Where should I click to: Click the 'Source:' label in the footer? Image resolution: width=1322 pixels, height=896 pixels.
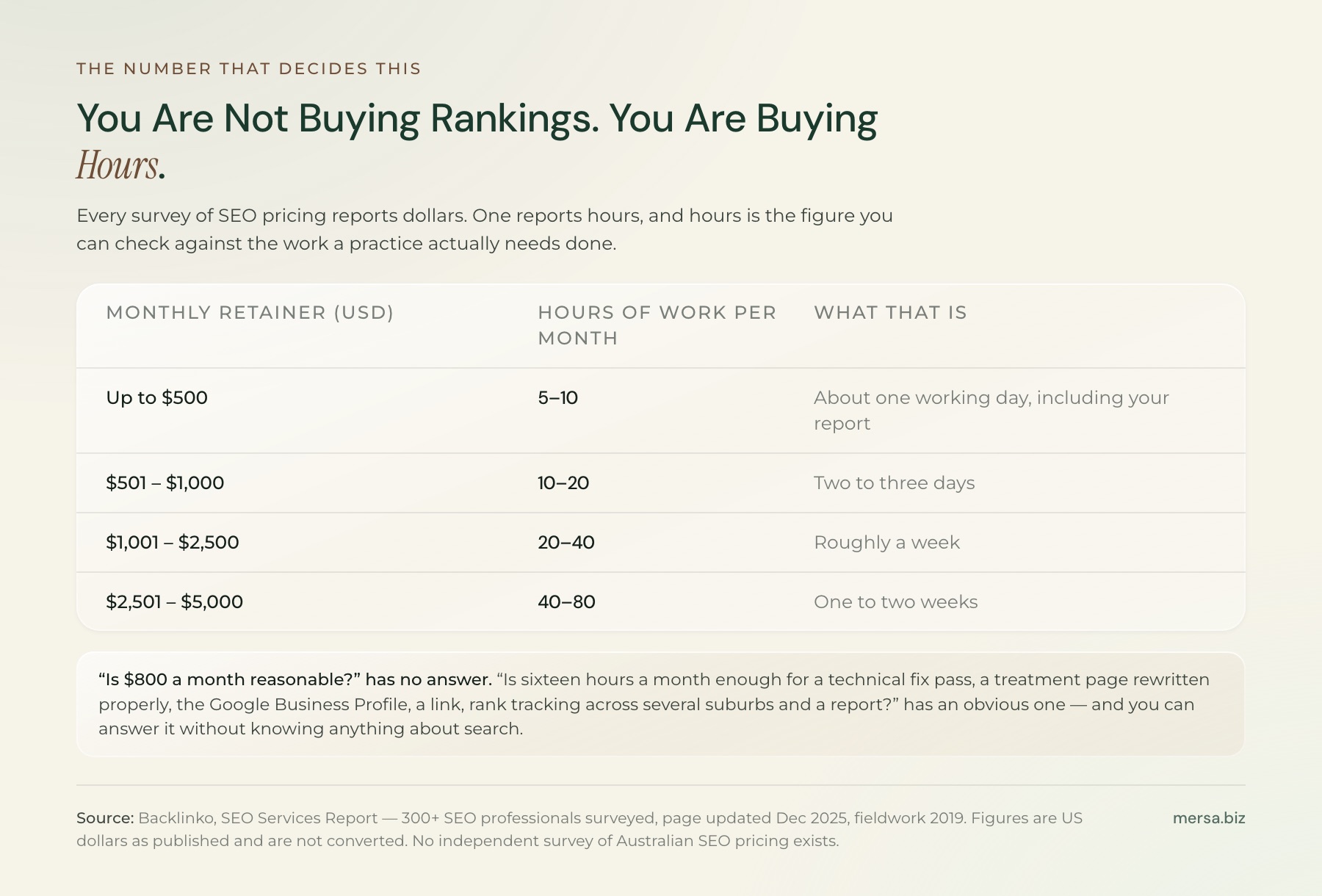(105, 818)
